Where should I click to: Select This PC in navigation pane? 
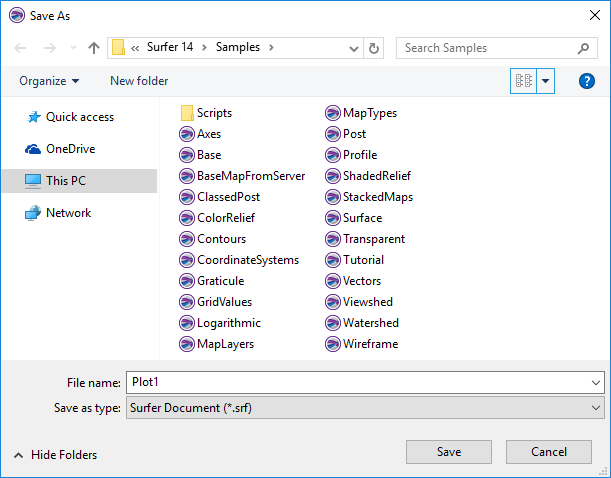point(79,181)
